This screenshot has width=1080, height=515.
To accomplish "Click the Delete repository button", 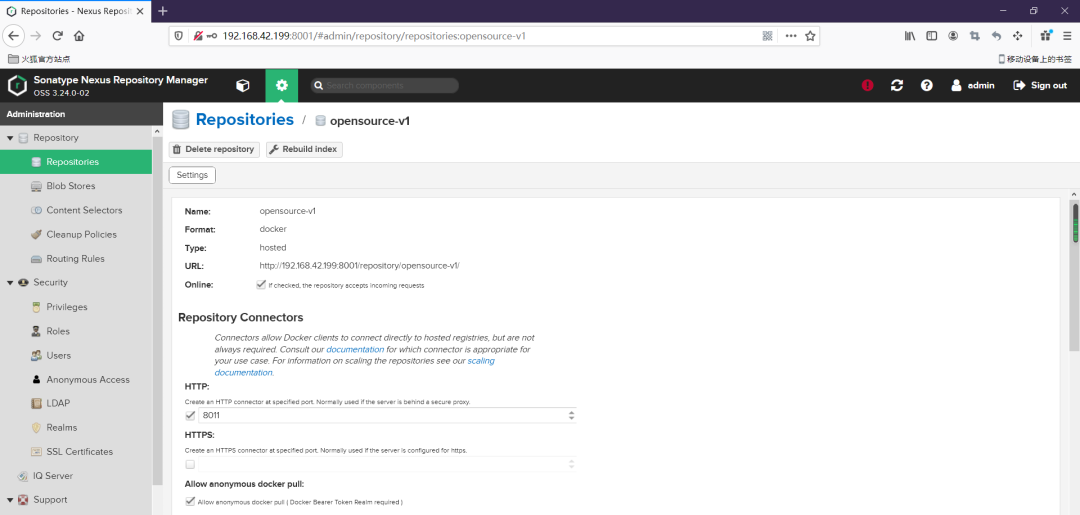I will pyautogui.click(x=214, y=149).
